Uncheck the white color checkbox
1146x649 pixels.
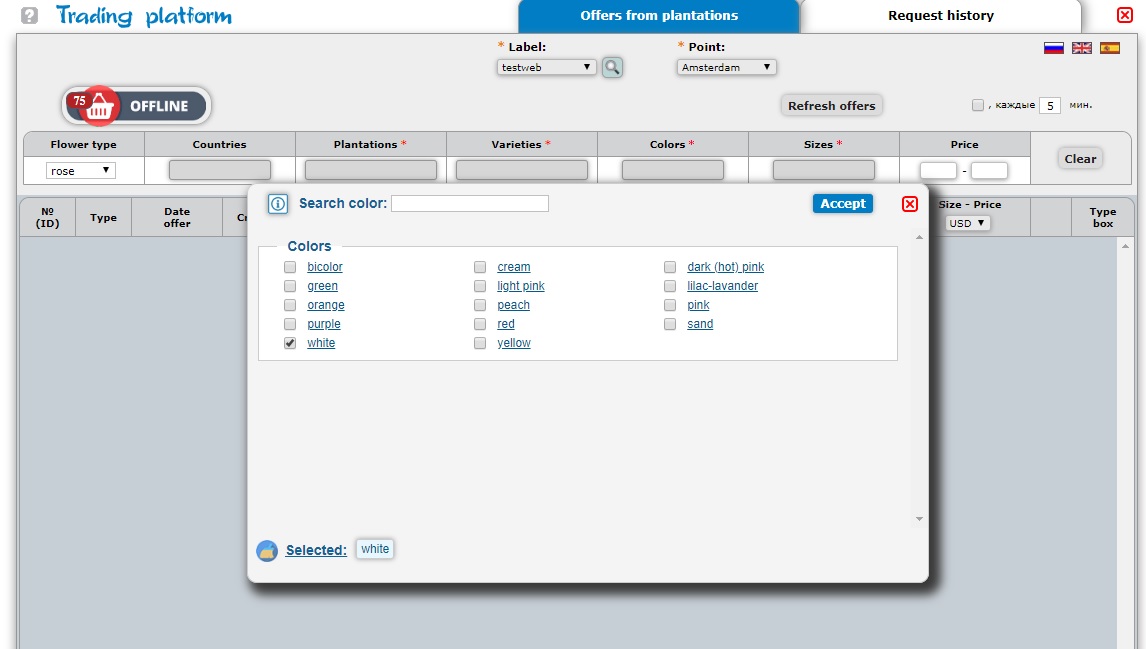point(290,343)
